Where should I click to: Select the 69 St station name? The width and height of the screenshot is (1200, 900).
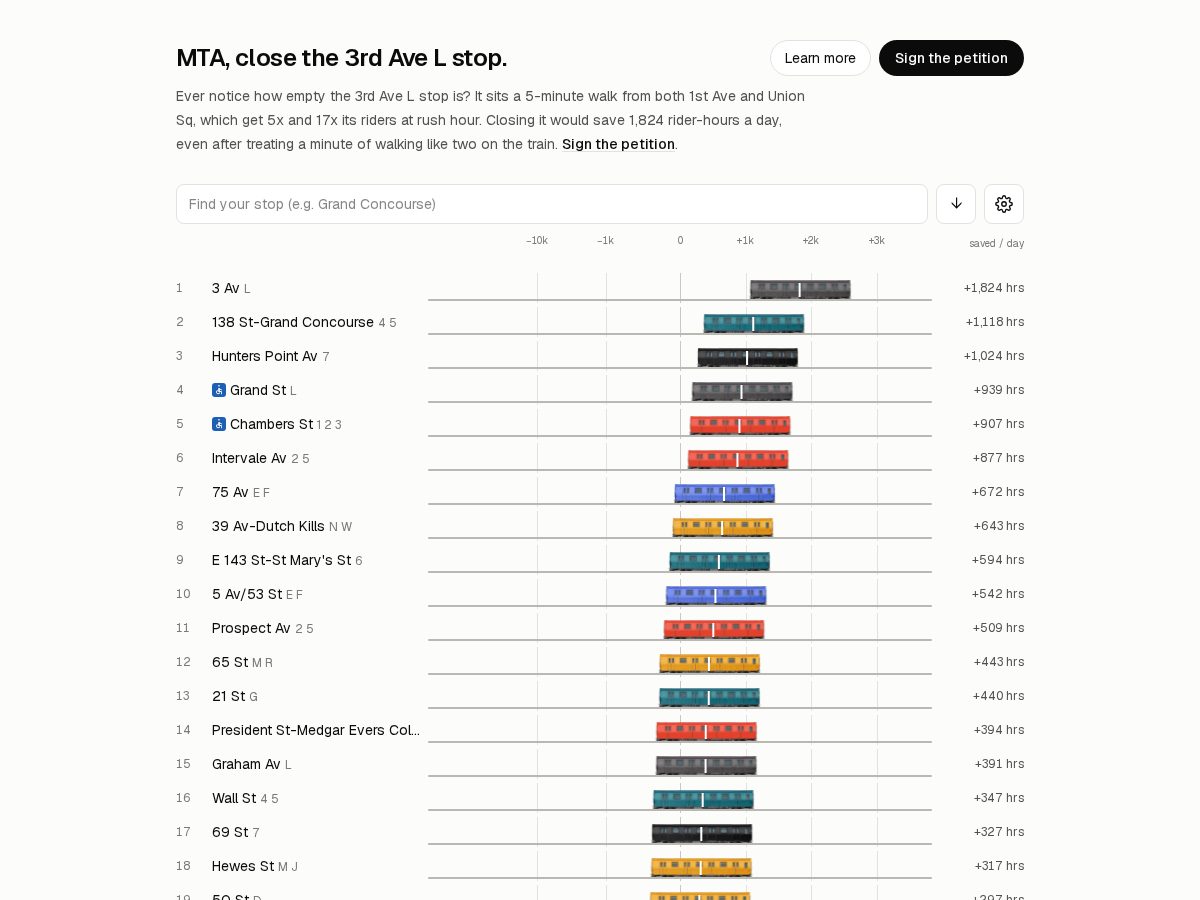point(230,832)
